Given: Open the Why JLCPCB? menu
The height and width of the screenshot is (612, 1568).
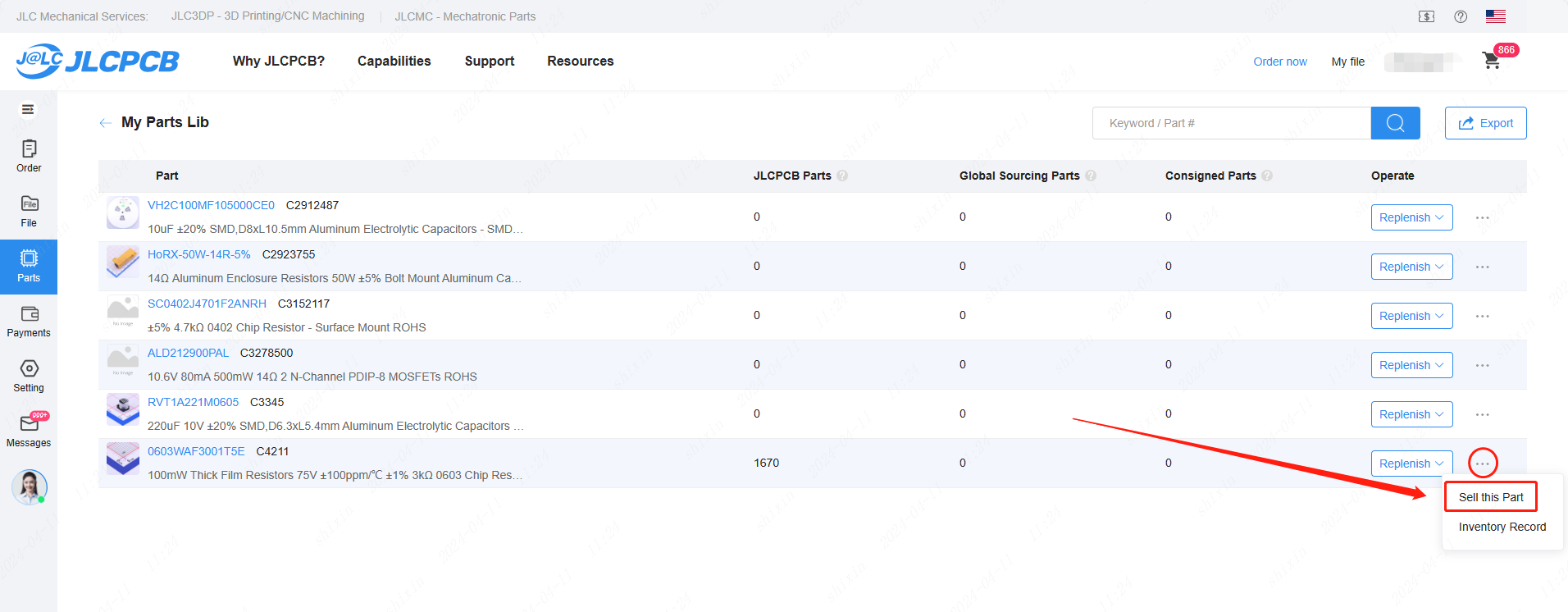Looking at the screenshot, I should click(279, 62).
